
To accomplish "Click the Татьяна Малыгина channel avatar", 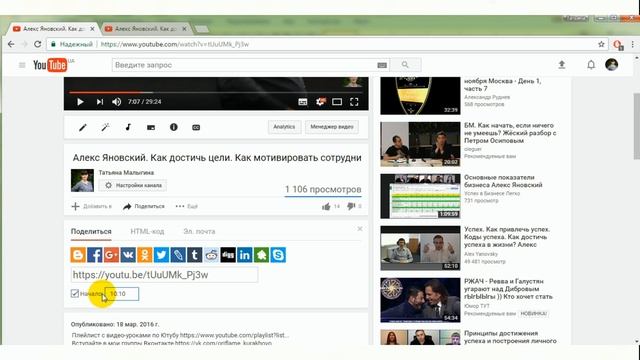I will pos(82,180).
